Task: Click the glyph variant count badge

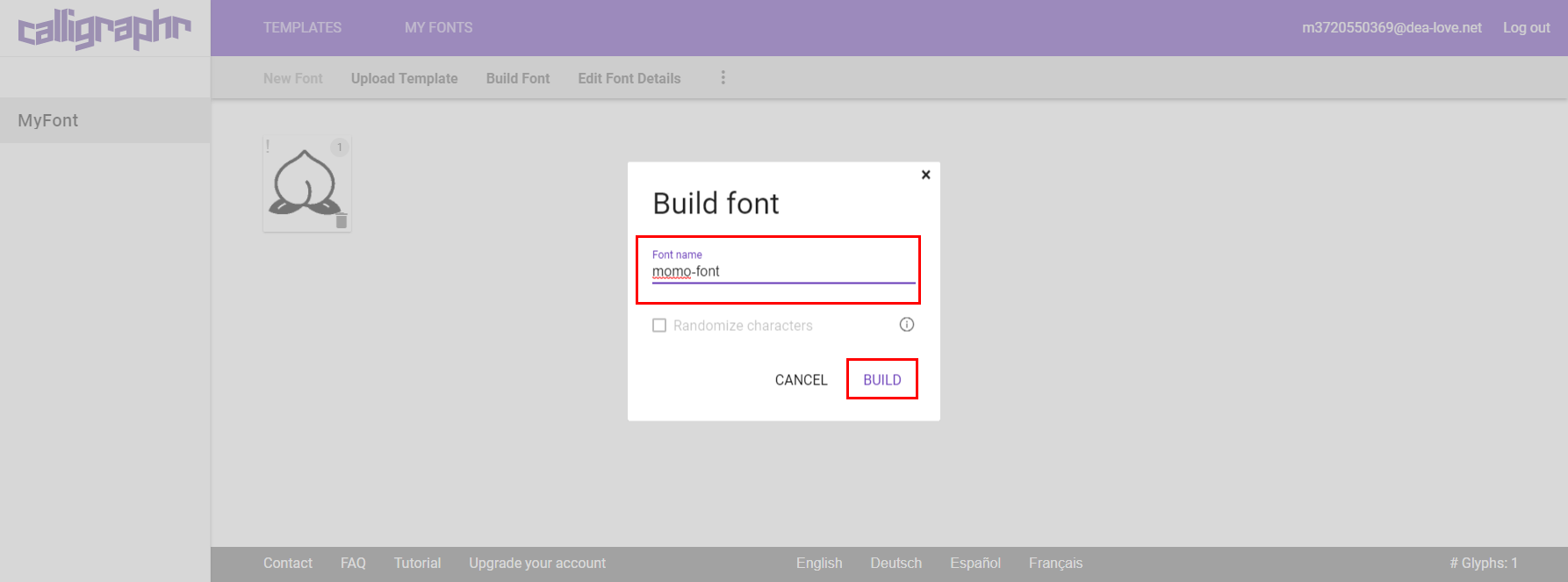Action: (340, 147)
